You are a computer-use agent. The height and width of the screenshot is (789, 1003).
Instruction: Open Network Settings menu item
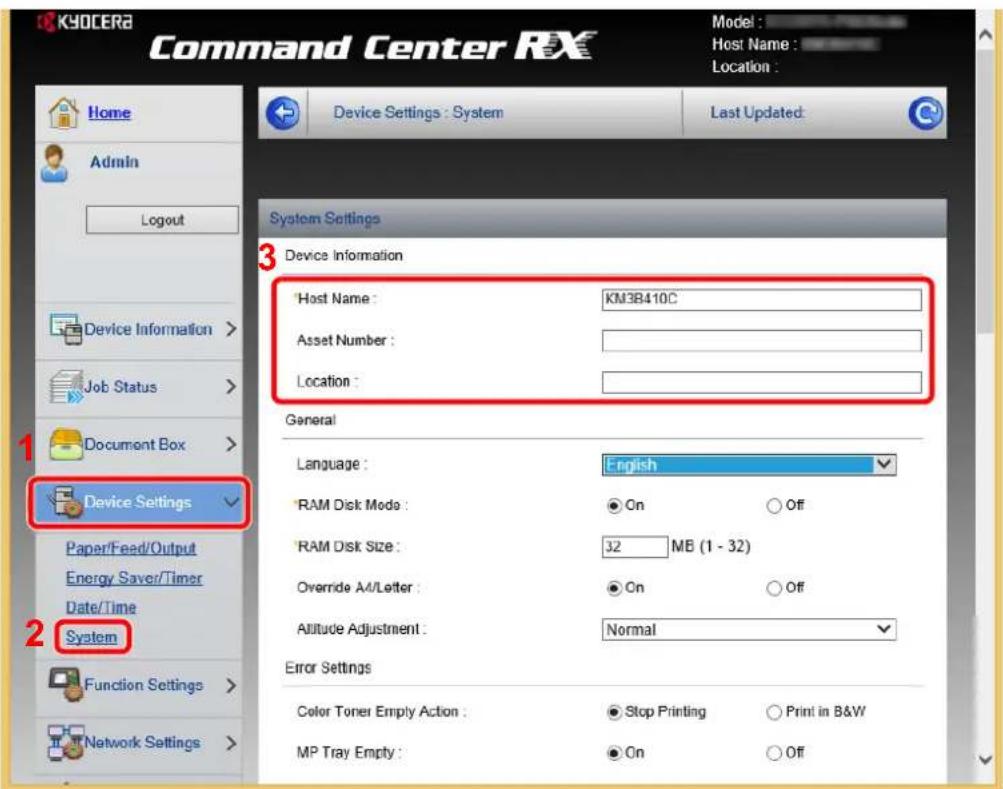(139, 744)
